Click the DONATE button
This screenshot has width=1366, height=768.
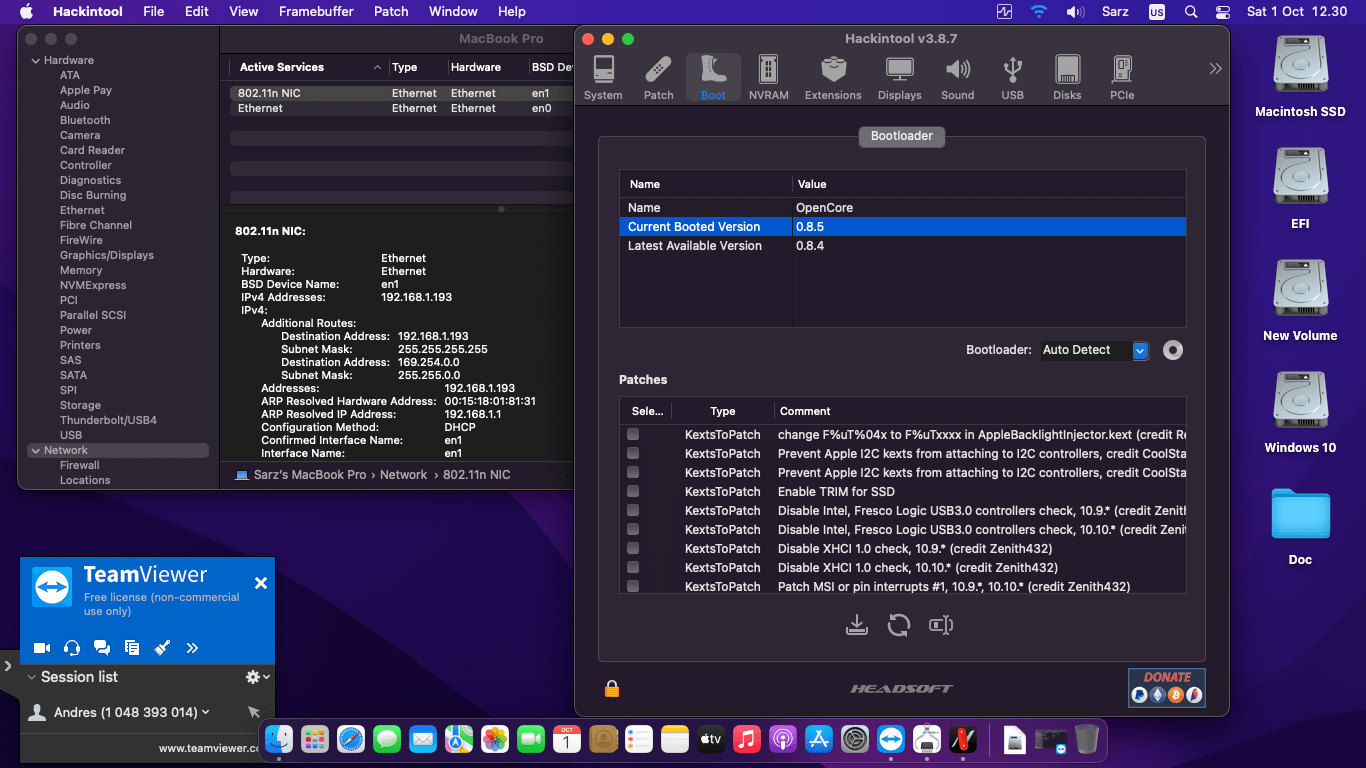tap(1166, 687)
